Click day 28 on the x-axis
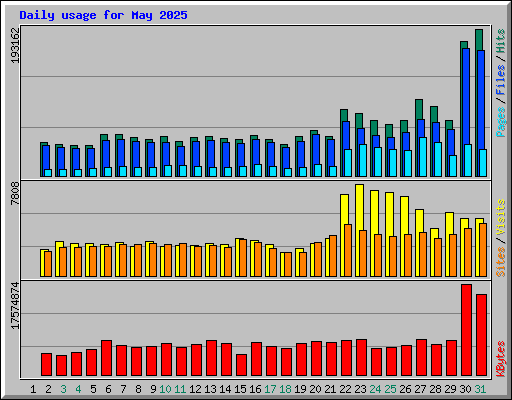Image resolution: width=512 pixels, height=400 pixels. point(435,389)
